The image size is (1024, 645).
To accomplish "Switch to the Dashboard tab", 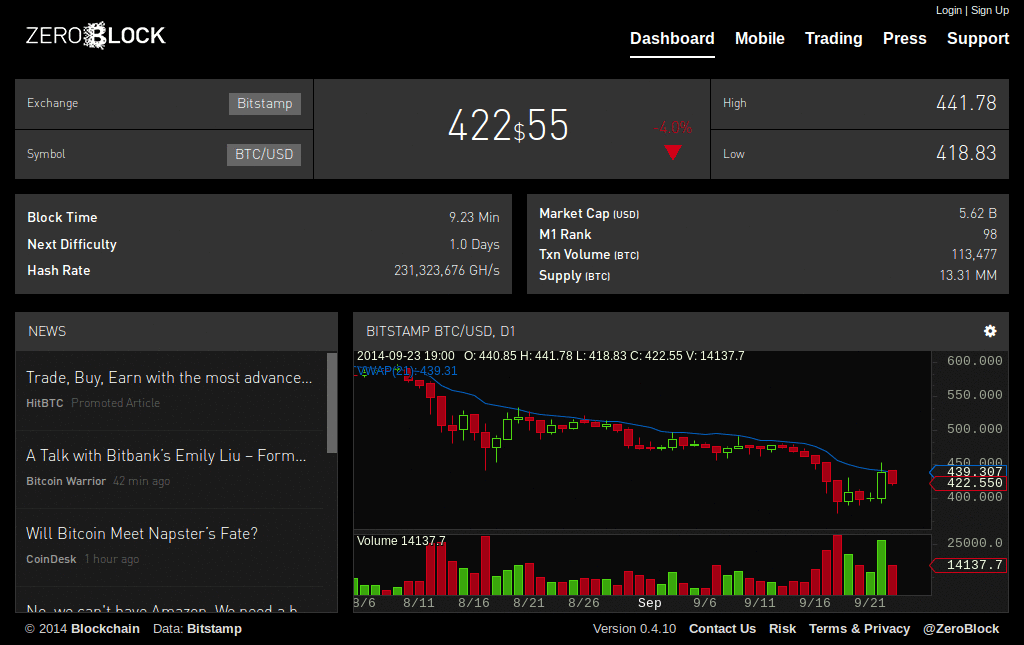I will (672, 39).
